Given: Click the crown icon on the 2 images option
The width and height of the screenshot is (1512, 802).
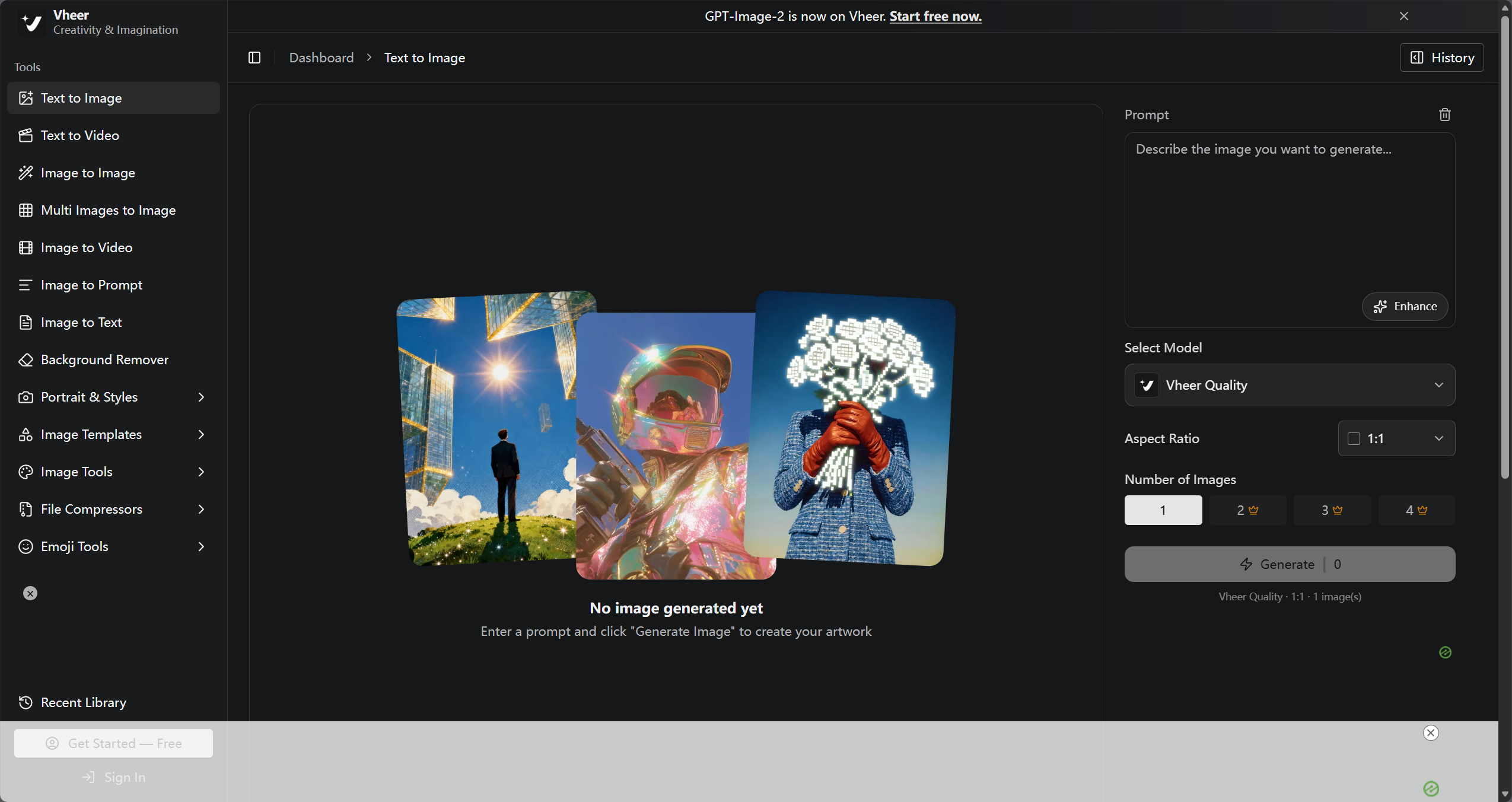Looking at the screenshot, I should pos(1253,510).
